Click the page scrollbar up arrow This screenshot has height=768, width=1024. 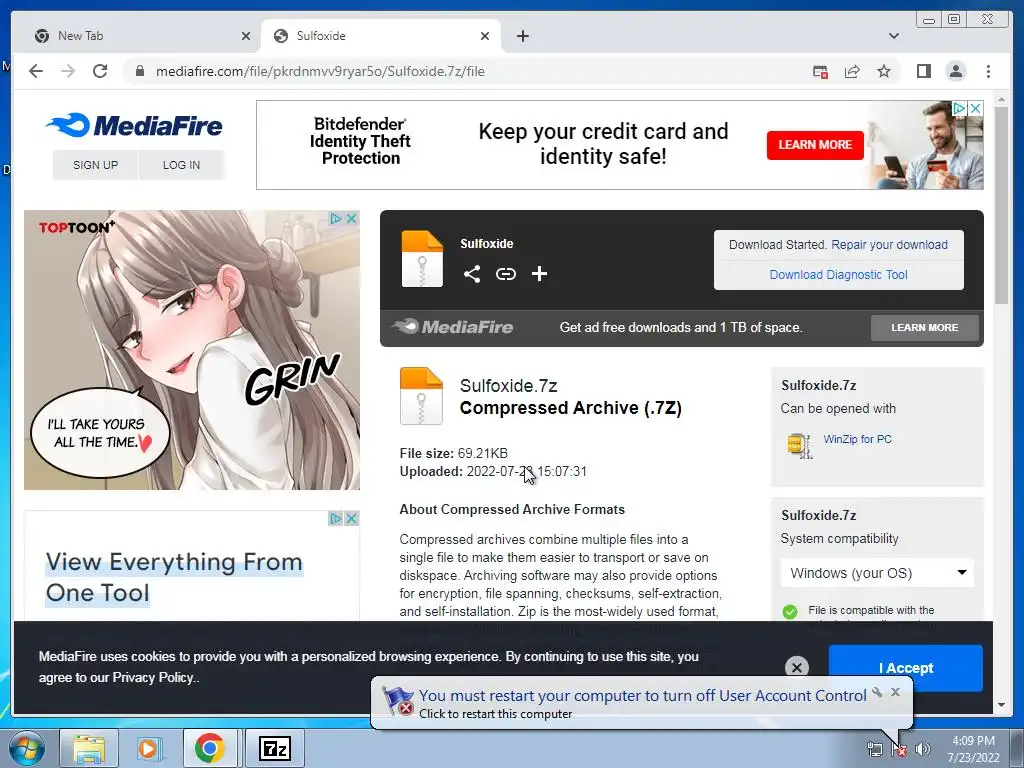pyautogui.click(x=1002, y=100)
